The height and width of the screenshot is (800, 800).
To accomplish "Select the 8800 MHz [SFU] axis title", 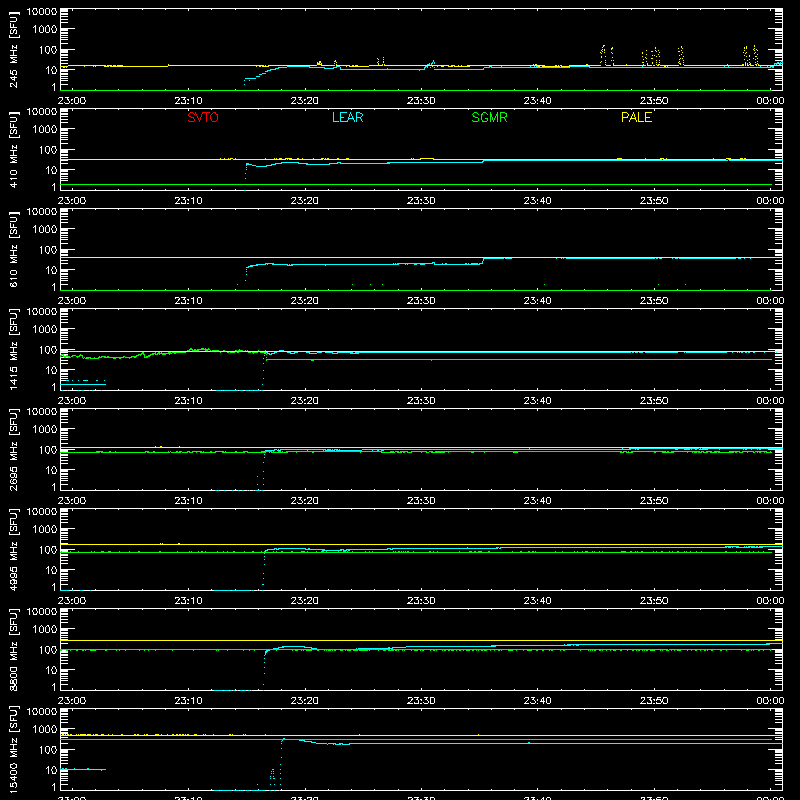I will click(x=14, y=649).
